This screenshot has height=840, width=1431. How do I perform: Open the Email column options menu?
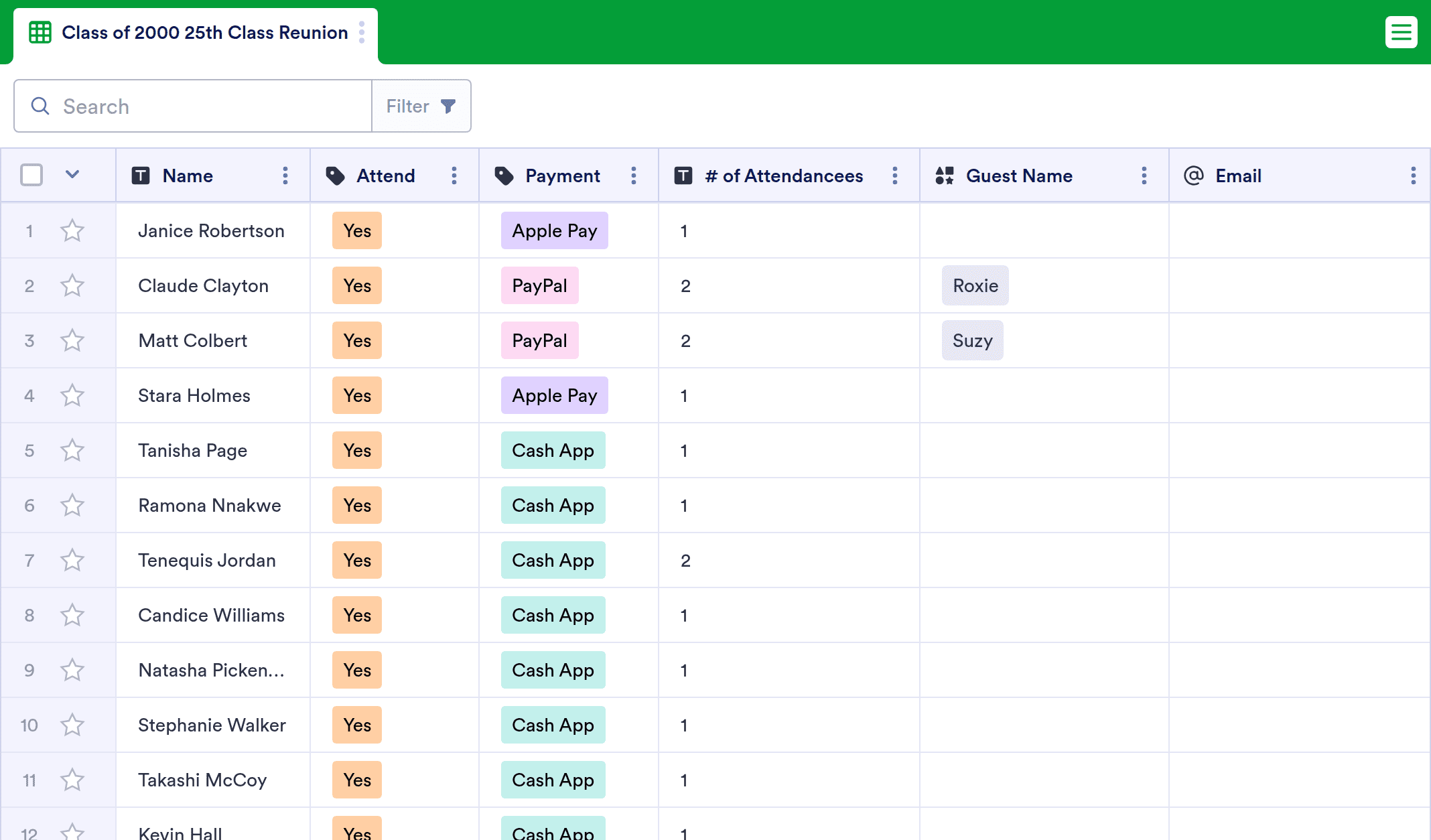(x=1414, y=176)
